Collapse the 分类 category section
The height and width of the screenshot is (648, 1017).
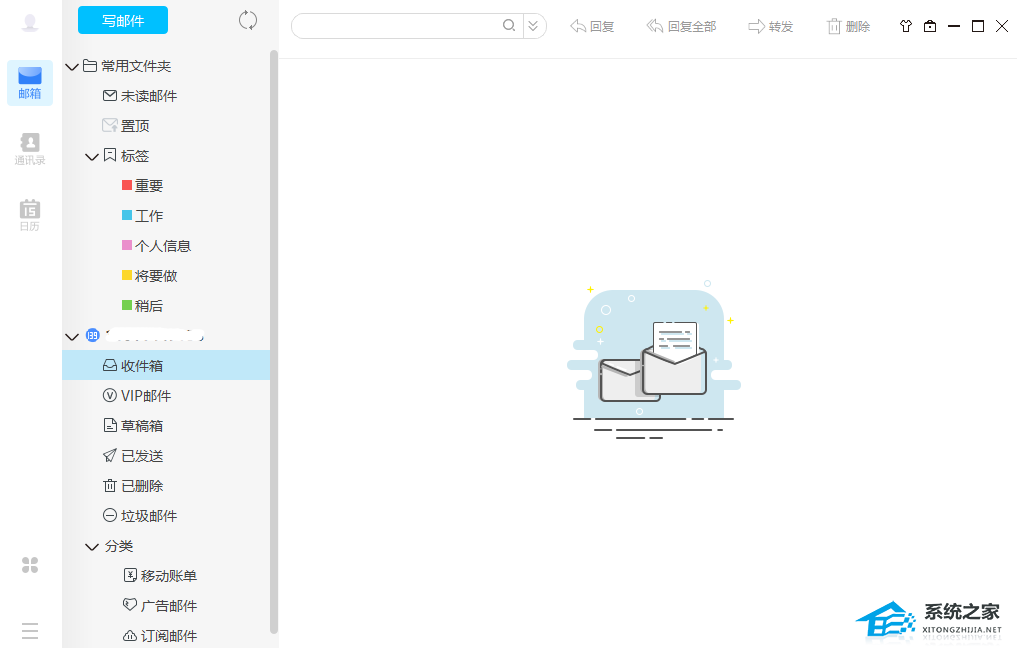[92, 547]
